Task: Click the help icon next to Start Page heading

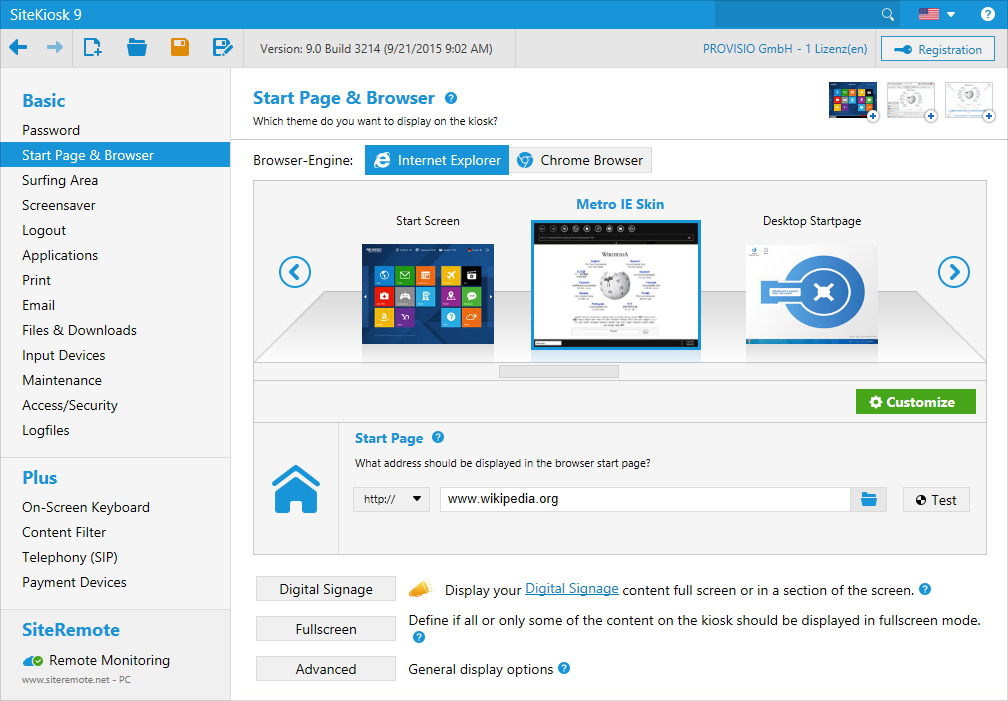Action: pos(437,438)
